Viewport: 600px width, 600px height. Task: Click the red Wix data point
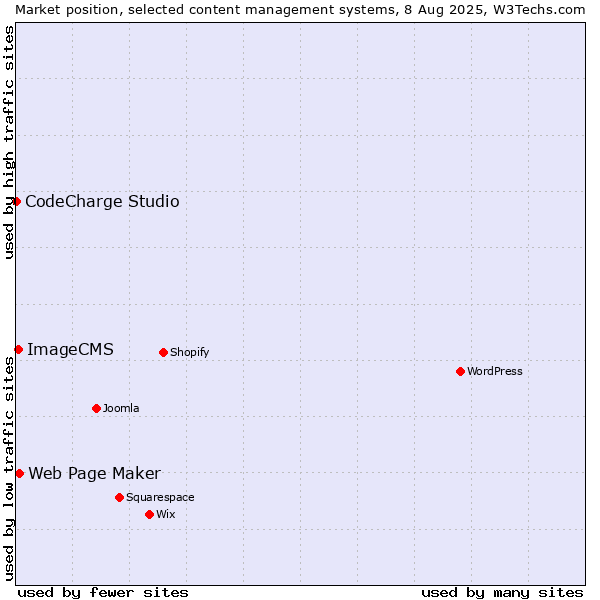(x=150, y=515)
